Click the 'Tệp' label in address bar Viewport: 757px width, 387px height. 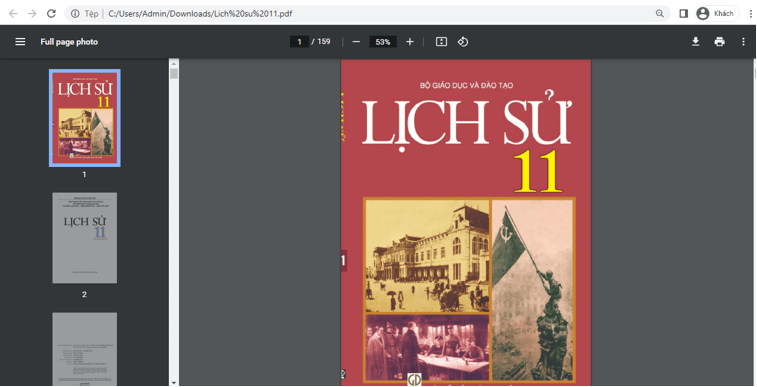(x=91, y=14)
